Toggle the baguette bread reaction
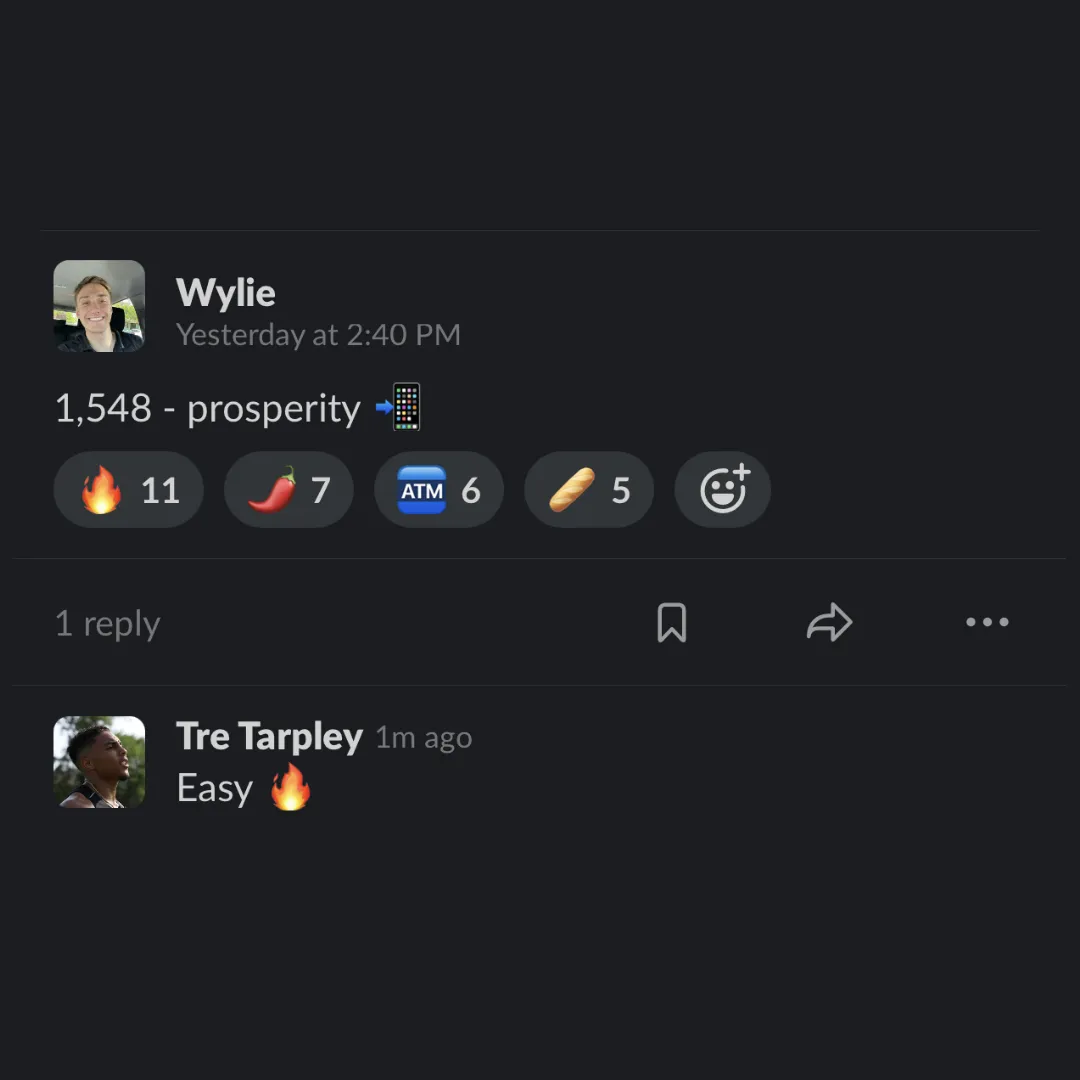The image size is (1080, 1080). (x=589, y=490)
